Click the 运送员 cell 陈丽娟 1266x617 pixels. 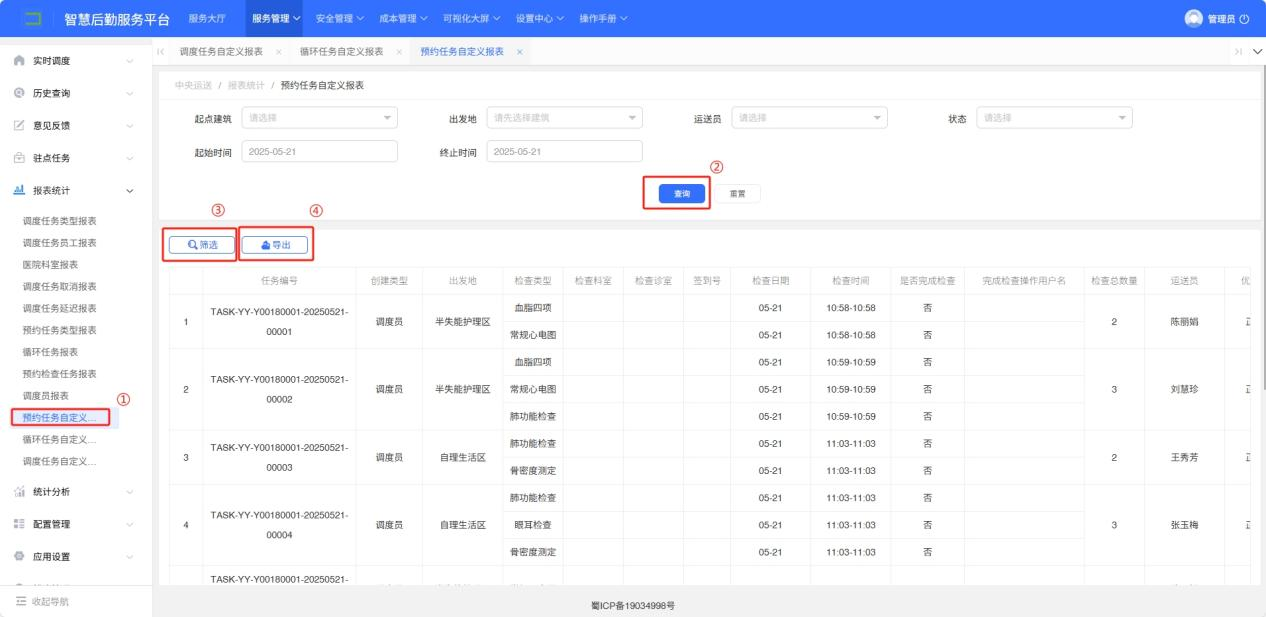coord(1183,323)
